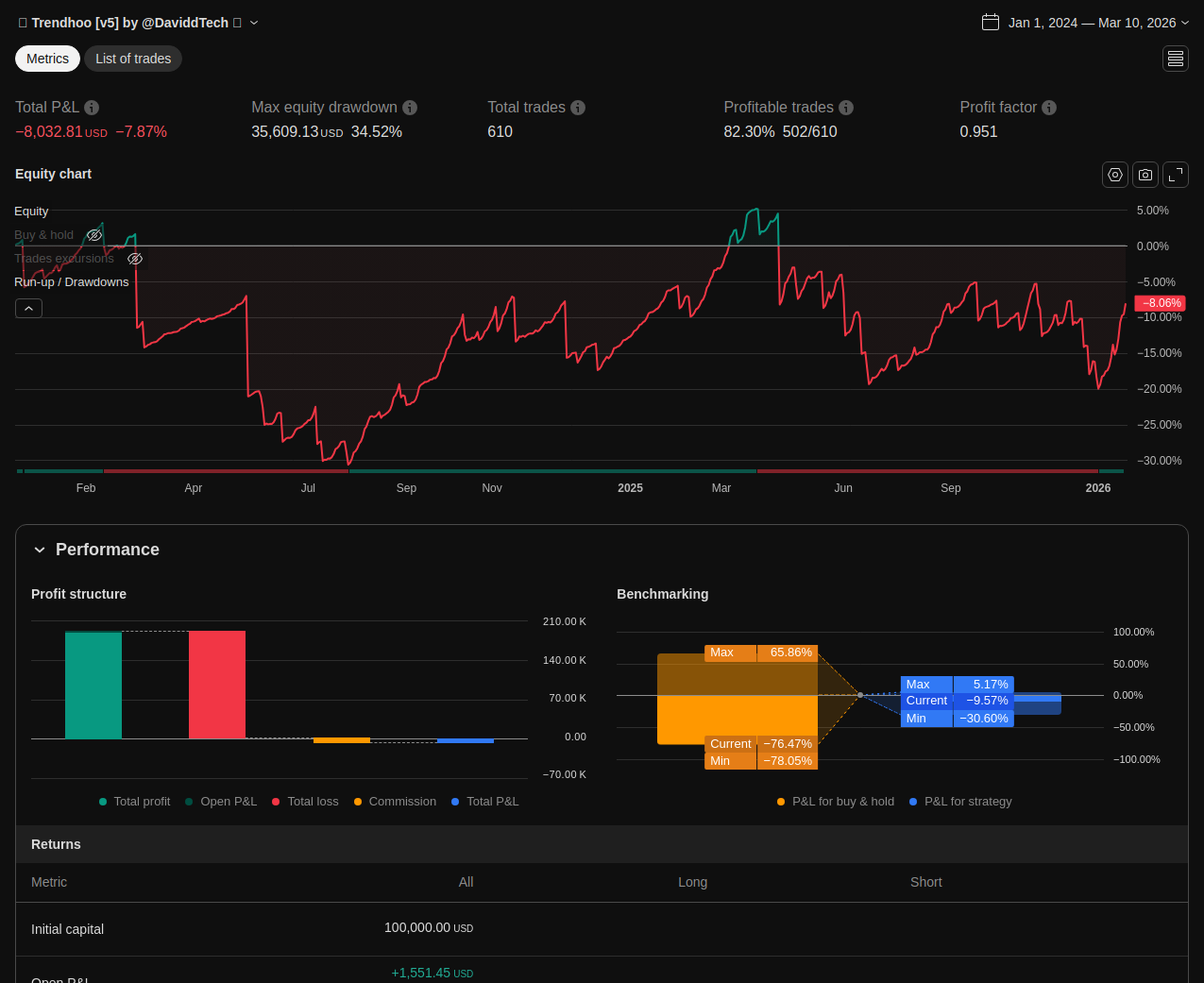Collapse the Performance section

pos(40,550)
